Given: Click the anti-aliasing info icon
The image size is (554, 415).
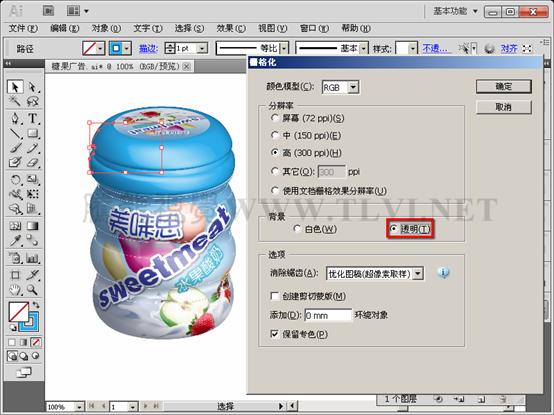Looking at the screenshot, I should click(443, 273).
